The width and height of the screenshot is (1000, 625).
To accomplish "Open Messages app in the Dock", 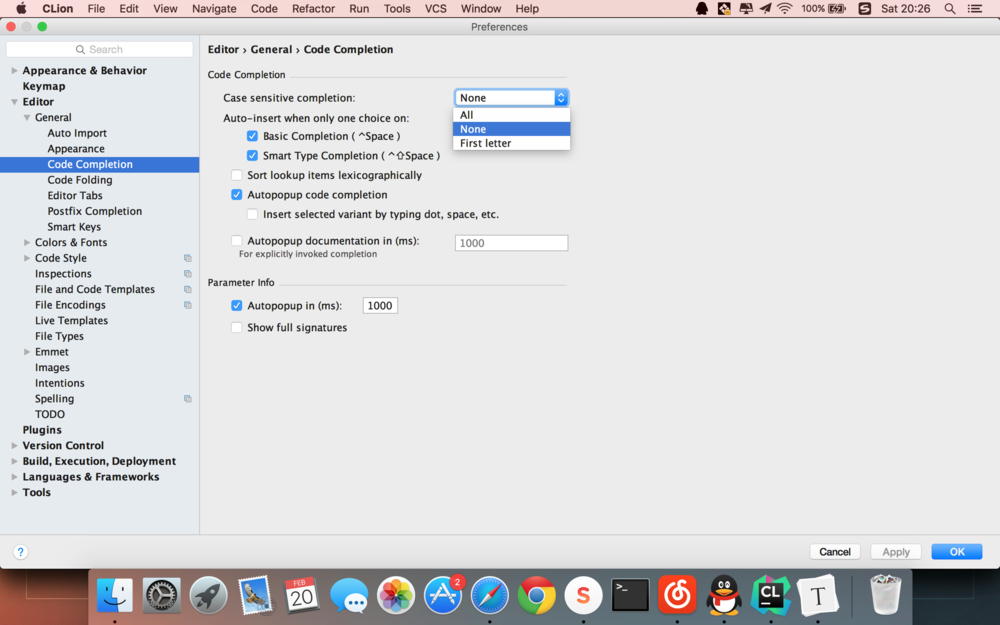I will (349, 595).
